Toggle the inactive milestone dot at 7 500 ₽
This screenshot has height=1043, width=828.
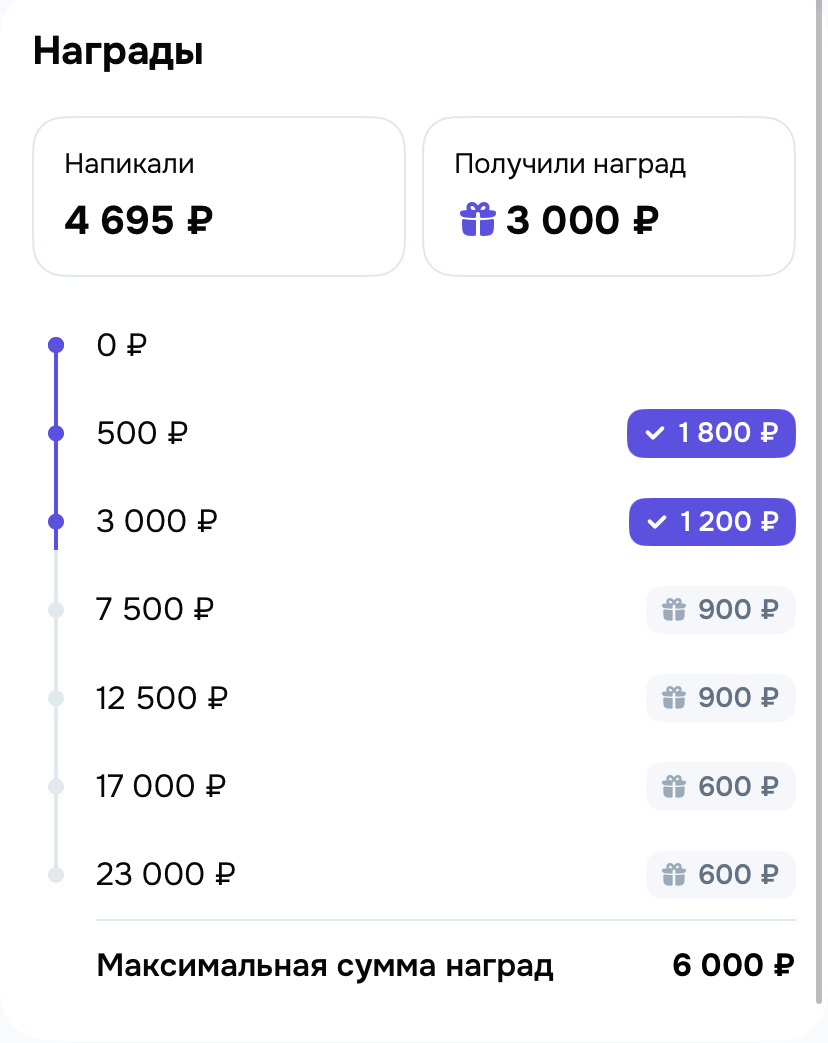click(x=56, y=609)
